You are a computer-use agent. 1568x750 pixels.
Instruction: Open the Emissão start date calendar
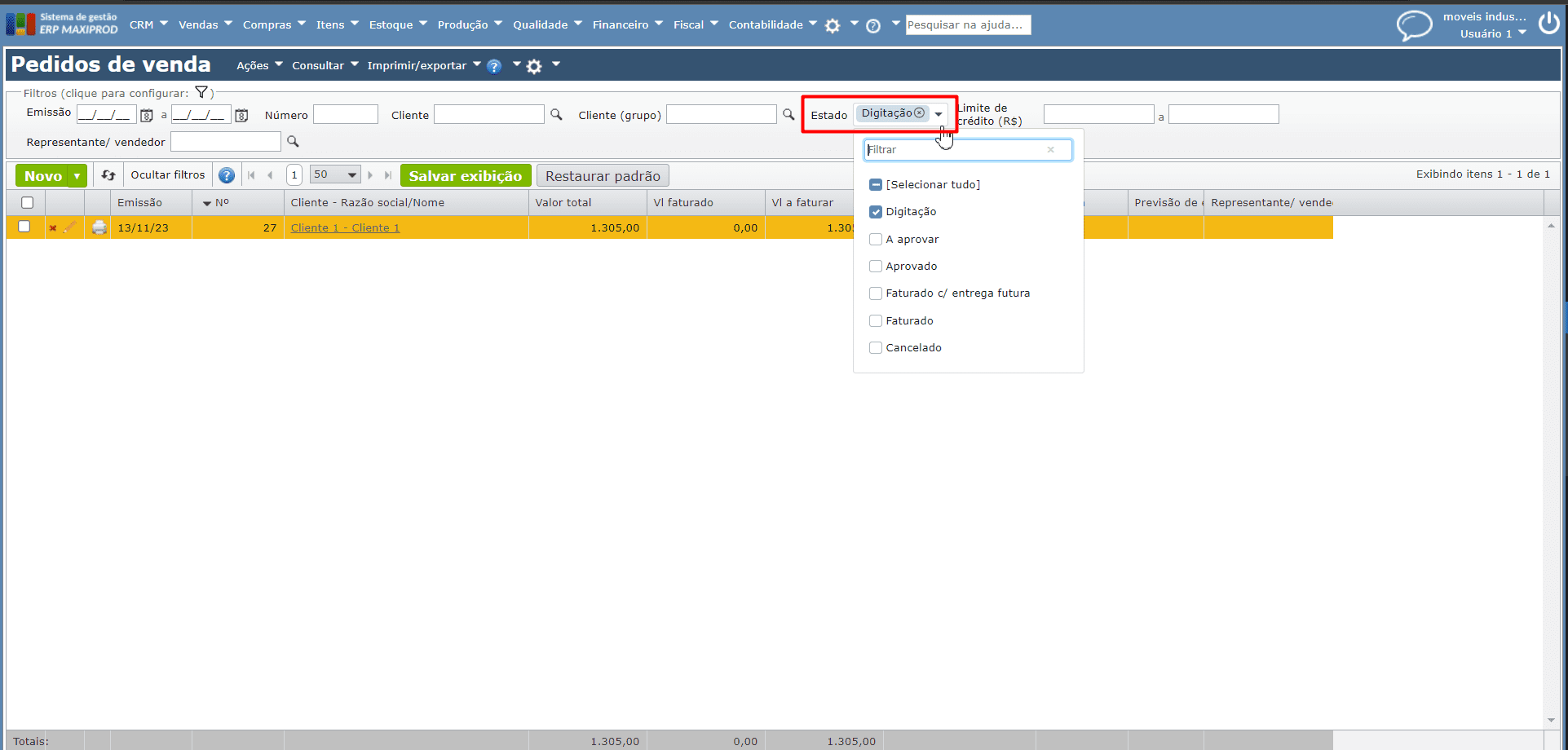pos(147,115)
